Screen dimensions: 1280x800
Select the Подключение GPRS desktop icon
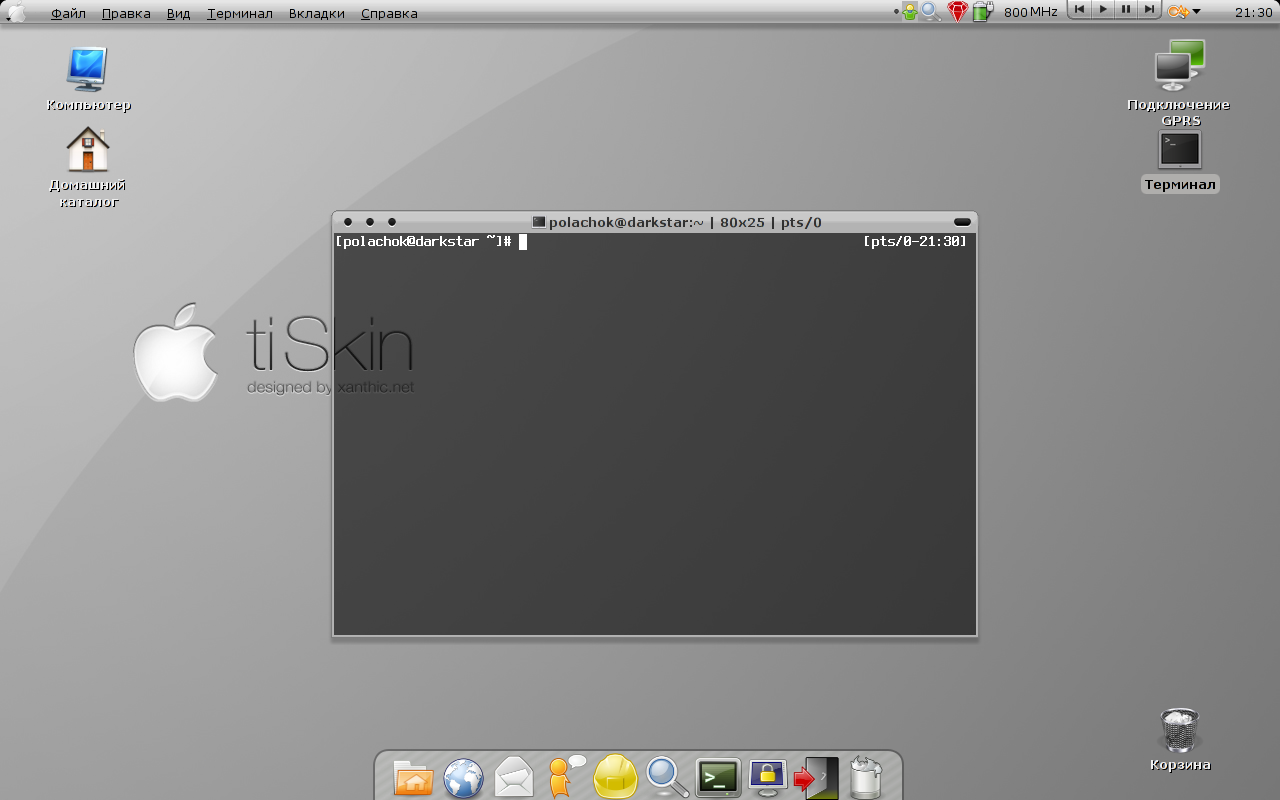1179,83
